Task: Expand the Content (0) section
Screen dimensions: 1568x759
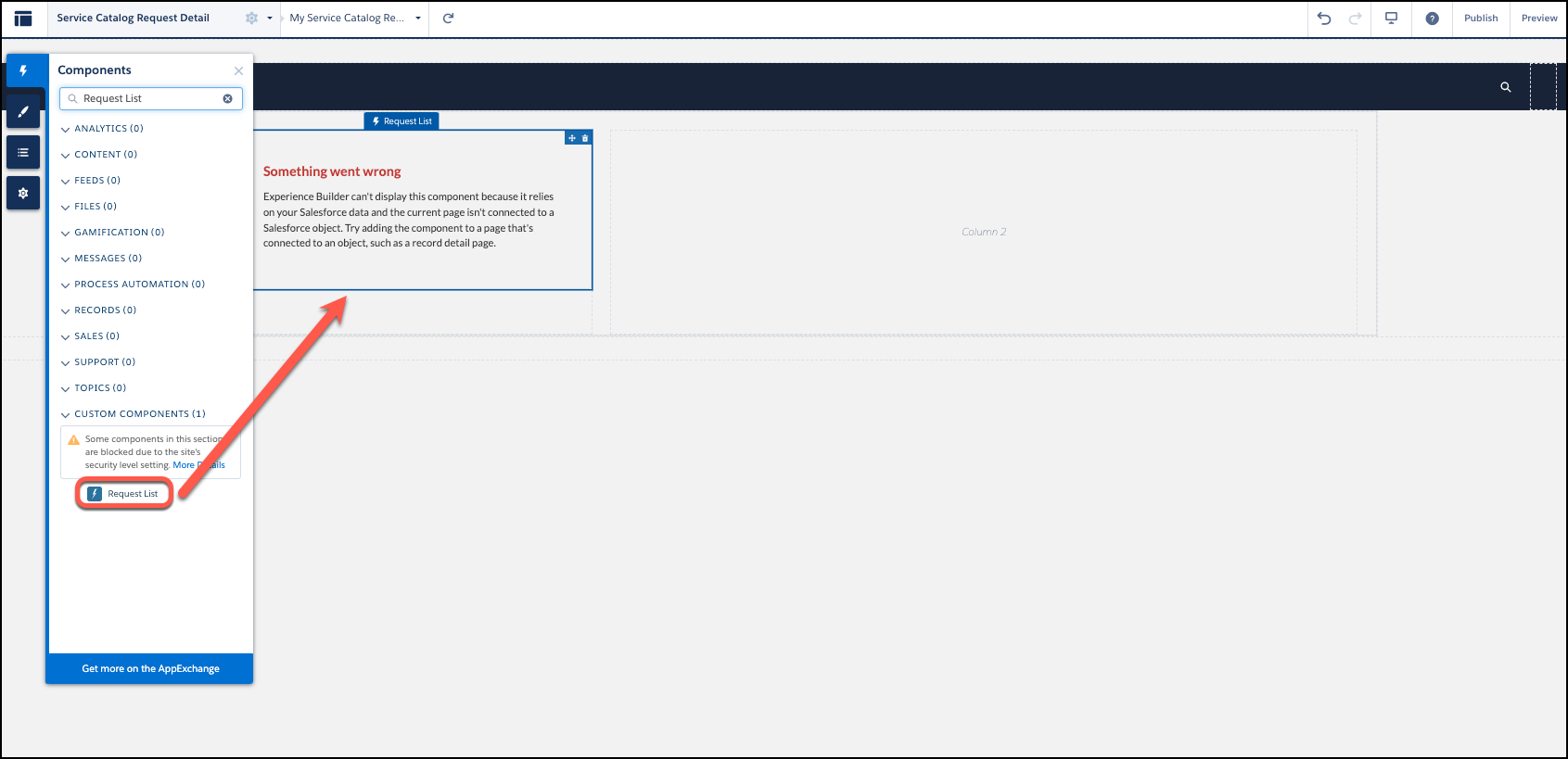Action: [x=99, y=155]
